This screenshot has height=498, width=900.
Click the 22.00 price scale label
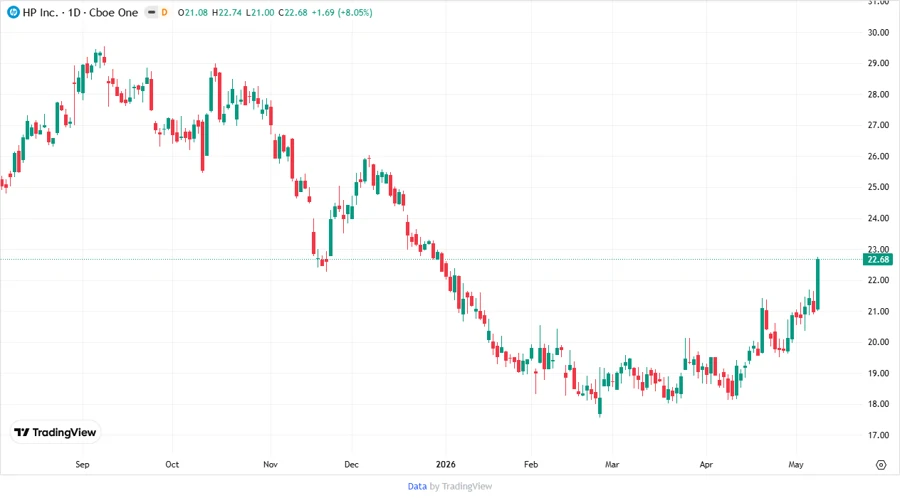tap(878, 280)
